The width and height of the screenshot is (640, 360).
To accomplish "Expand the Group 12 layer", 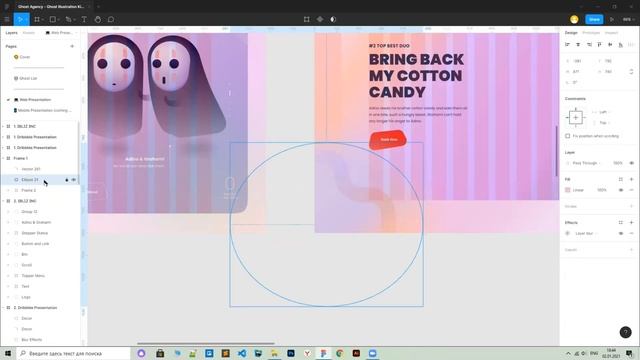I will tap(8, 211).
